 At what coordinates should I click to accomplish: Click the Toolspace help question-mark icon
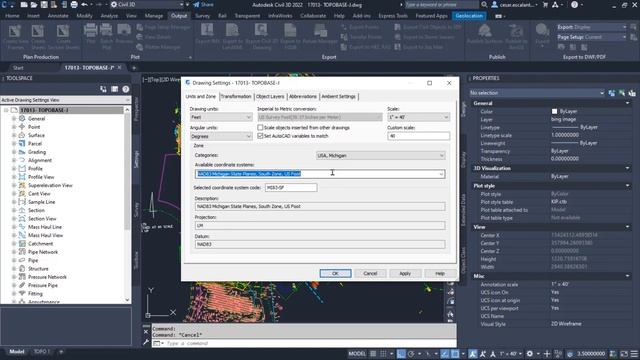126,89
